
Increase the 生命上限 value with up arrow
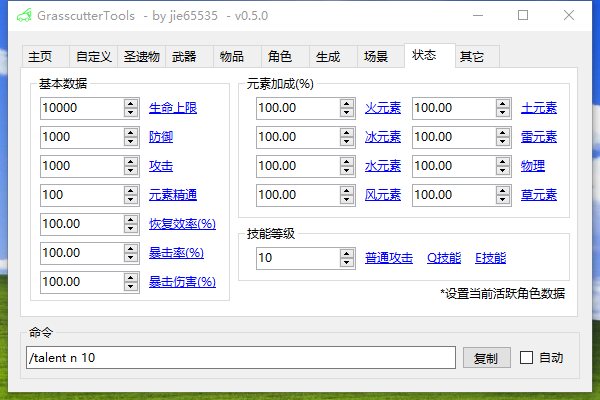coord(131,103)
